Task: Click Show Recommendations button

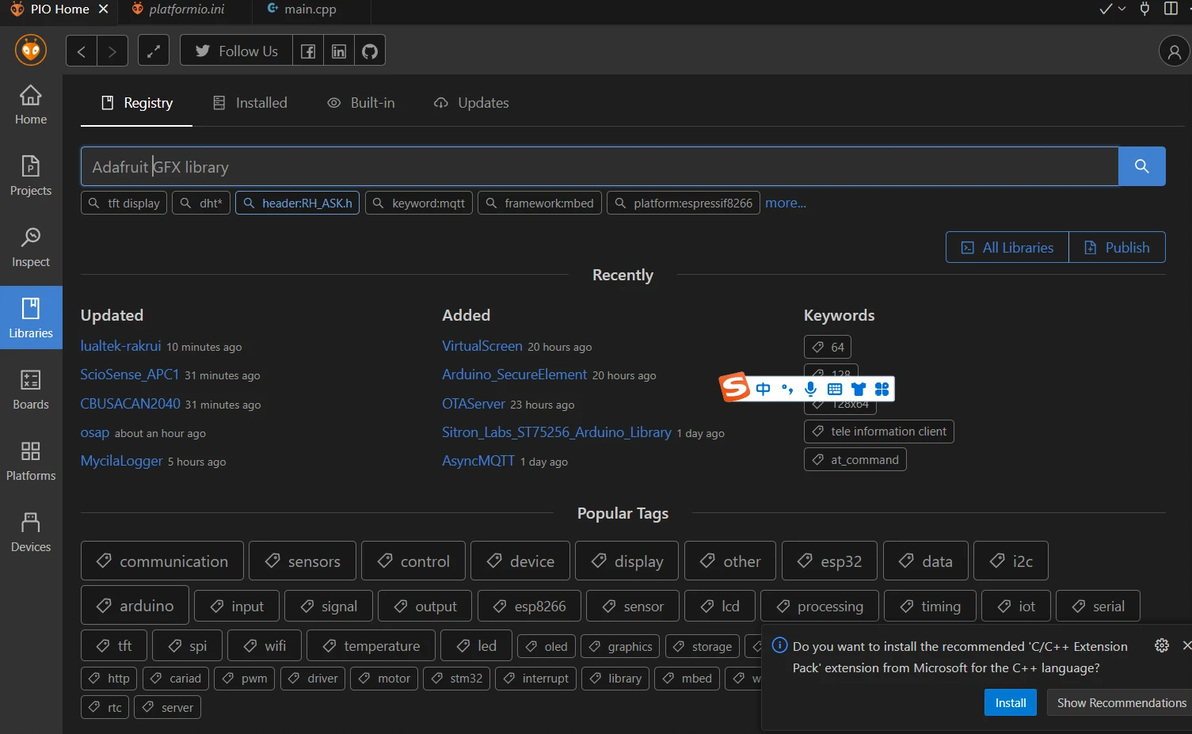Action: (1121, 703)
